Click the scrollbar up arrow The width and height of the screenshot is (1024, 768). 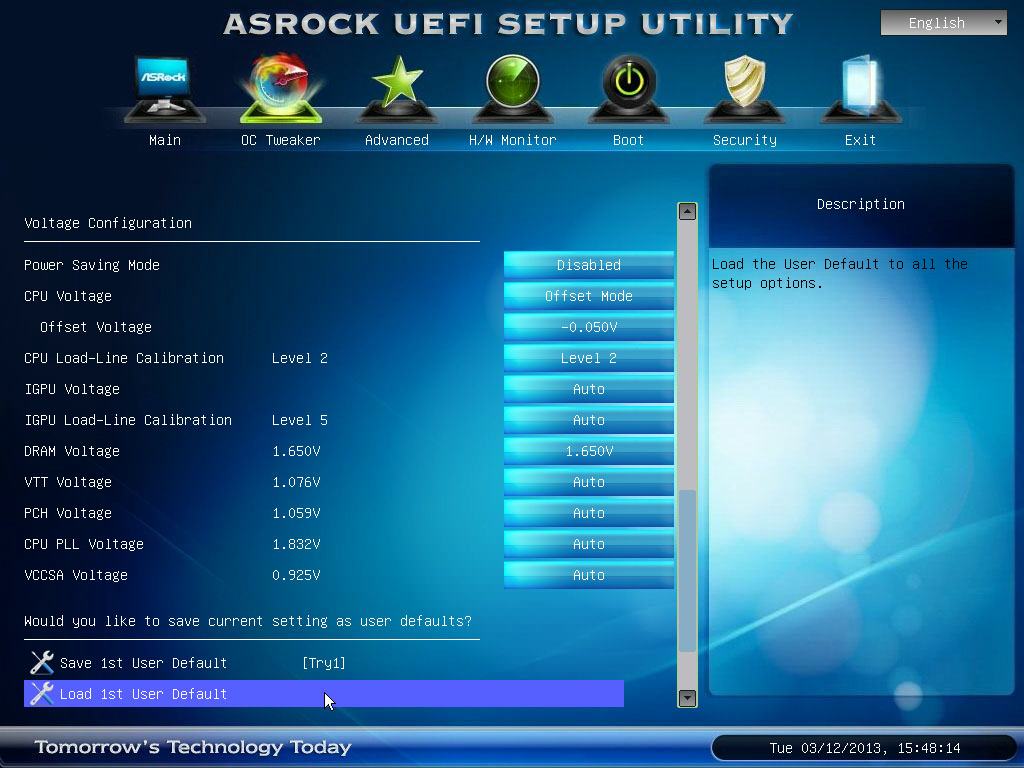687,212
